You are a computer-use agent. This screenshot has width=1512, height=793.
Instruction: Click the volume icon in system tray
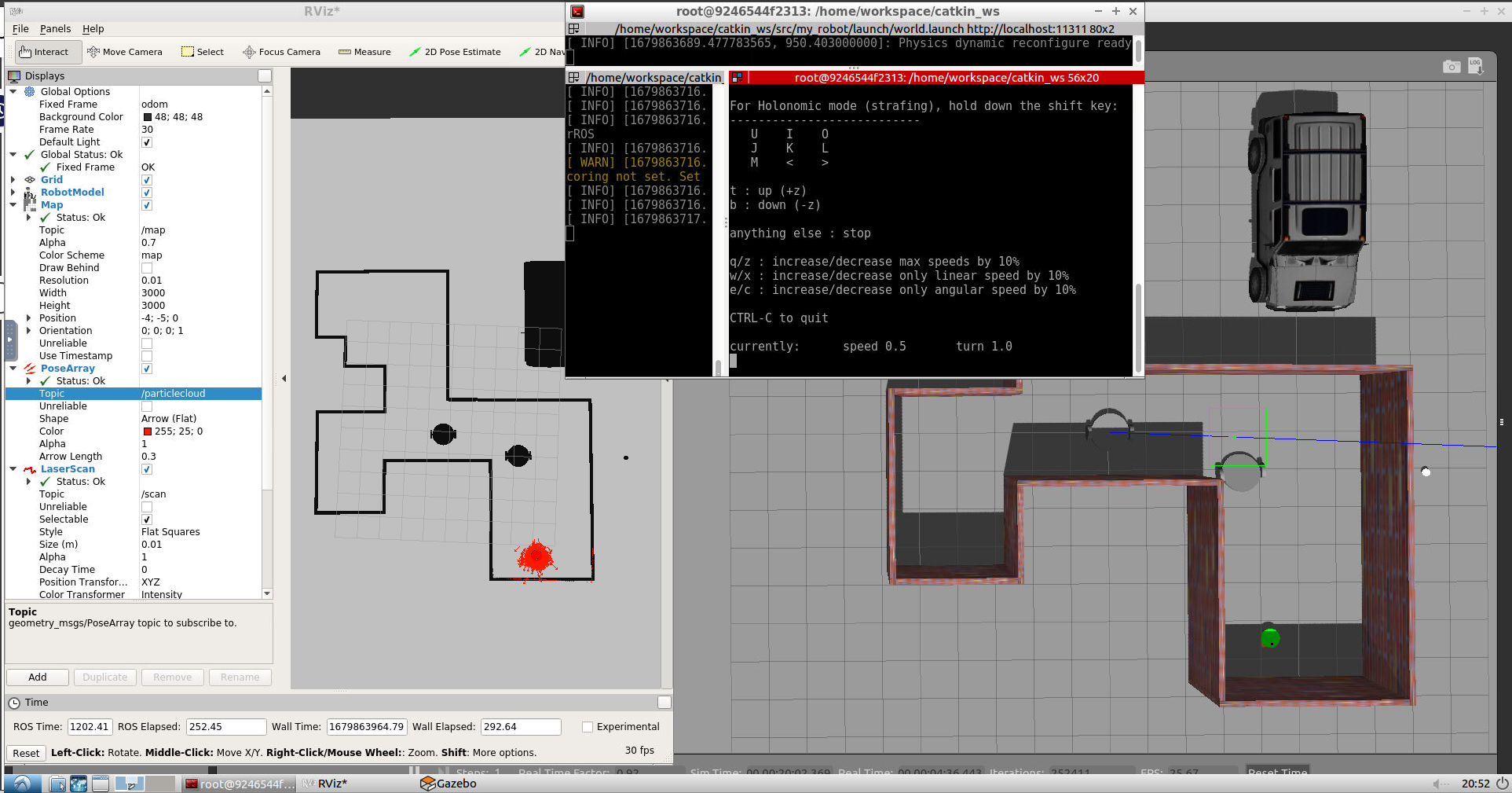1440,784
